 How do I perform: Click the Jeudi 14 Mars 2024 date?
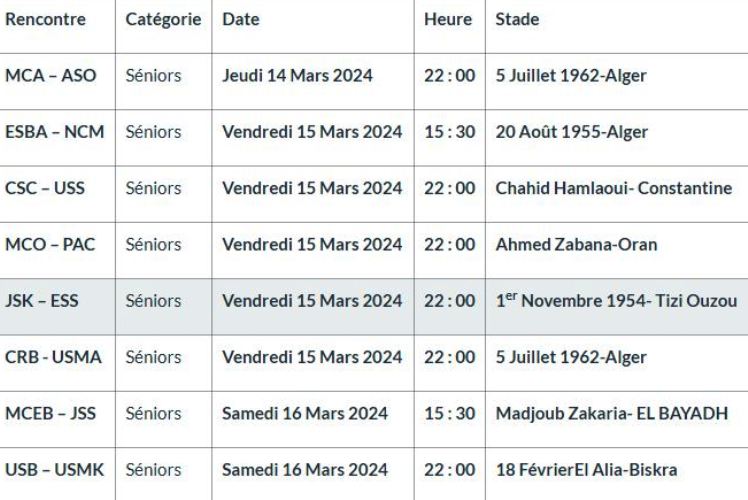(x=296, y=76)
